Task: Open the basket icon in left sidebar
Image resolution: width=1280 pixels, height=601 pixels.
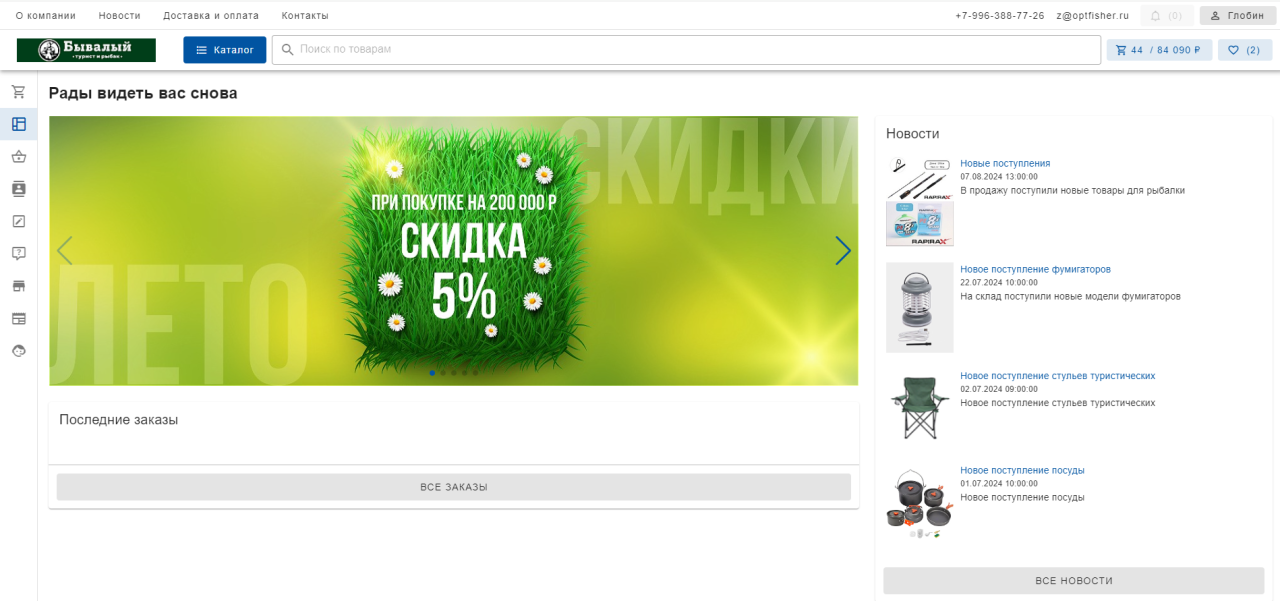Action: [x=18, y=157]
